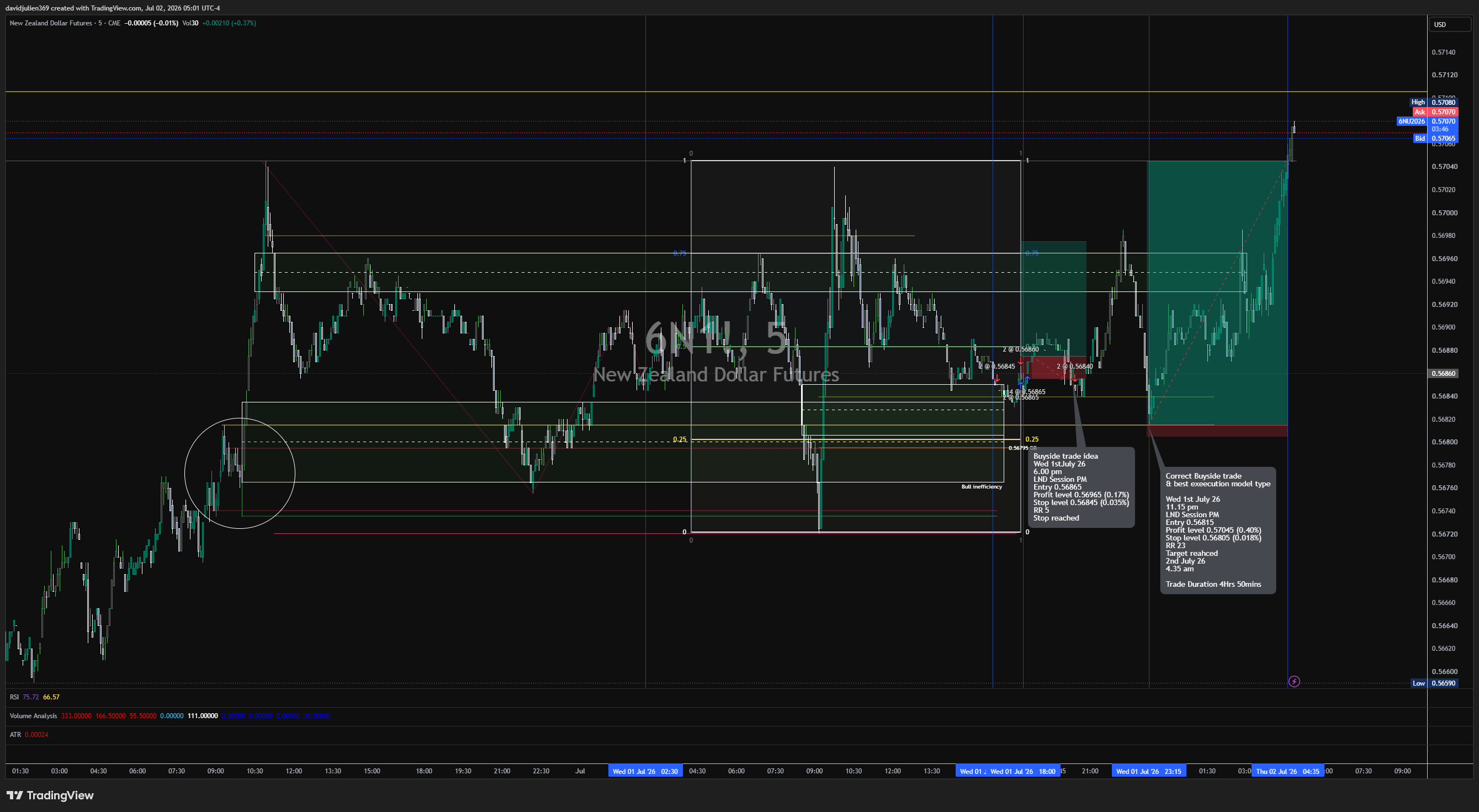Click the 22:30 time axis tick

point(541,771)
